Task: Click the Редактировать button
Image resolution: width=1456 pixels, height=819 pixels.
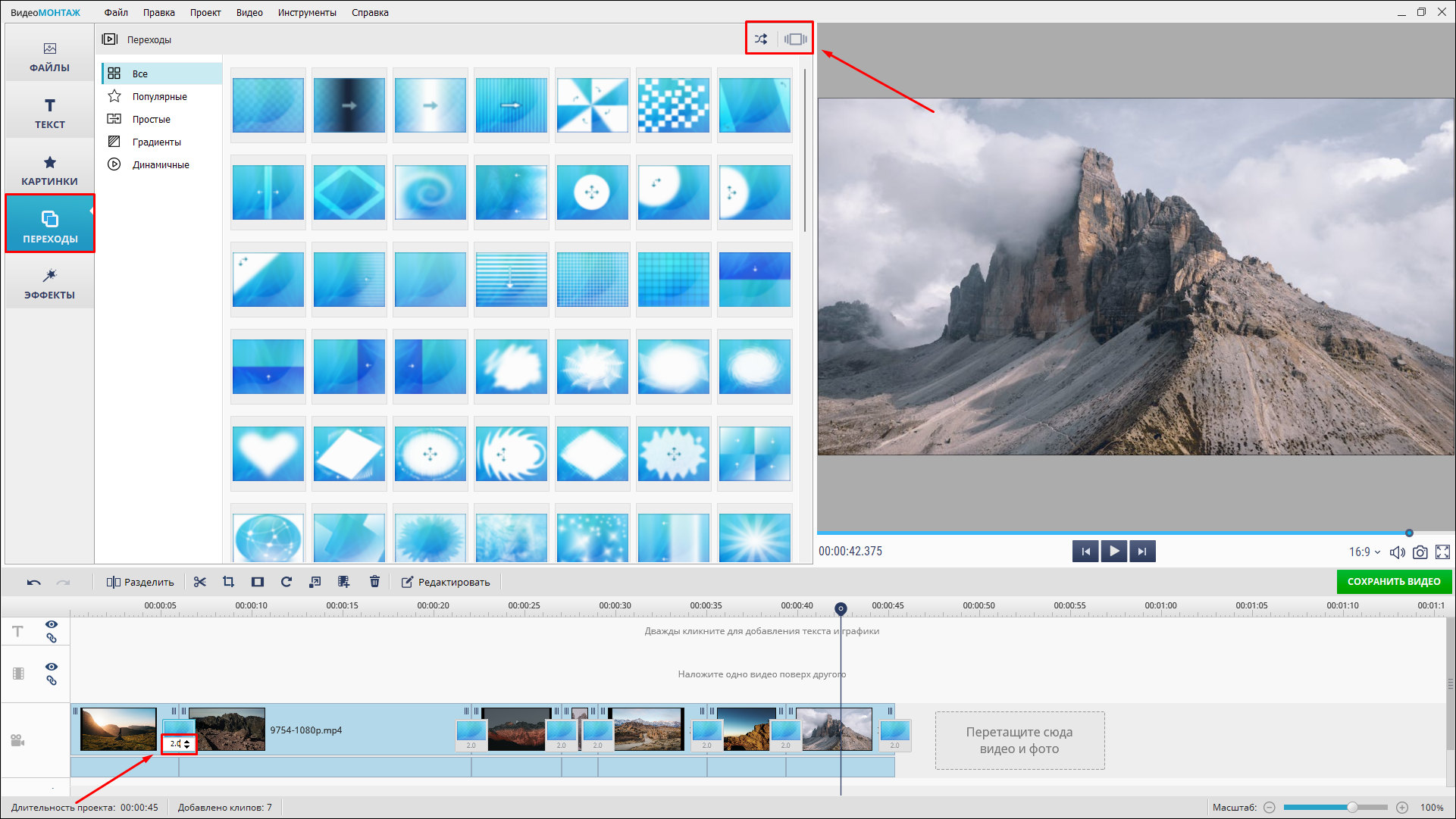Action: [446, 582]
